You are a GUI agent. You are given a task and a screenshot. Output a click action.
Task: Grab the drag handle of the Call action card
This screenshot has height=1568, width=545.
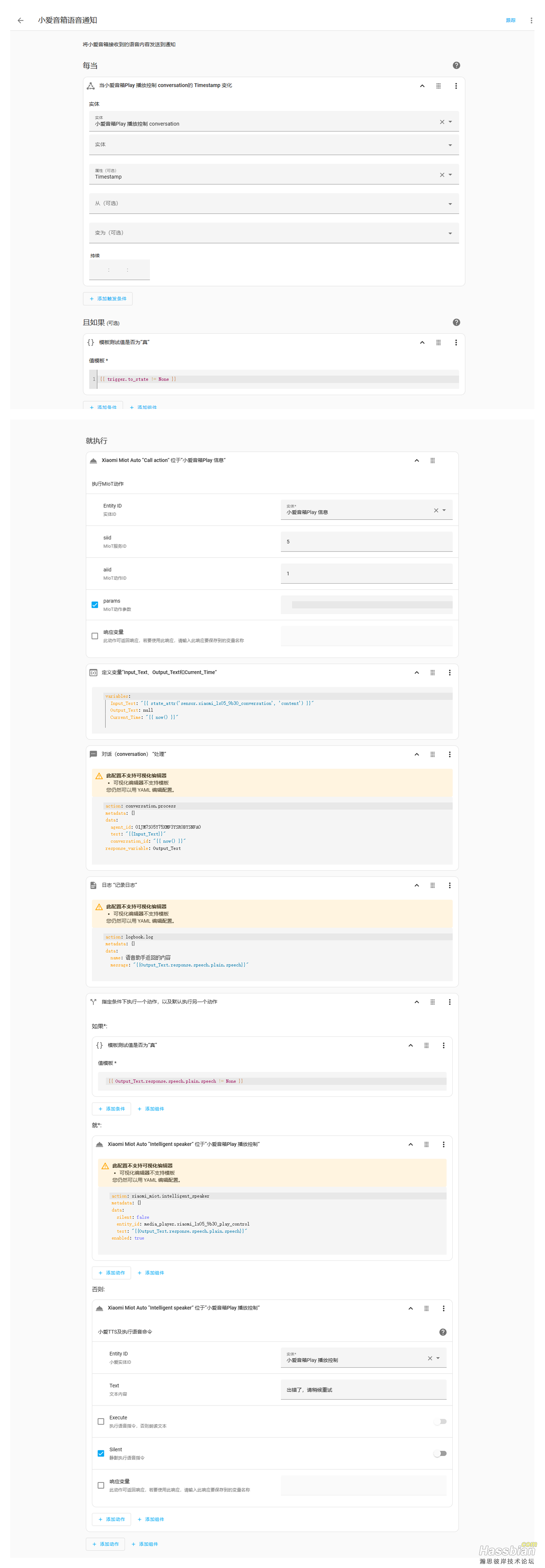pos(432,460)
